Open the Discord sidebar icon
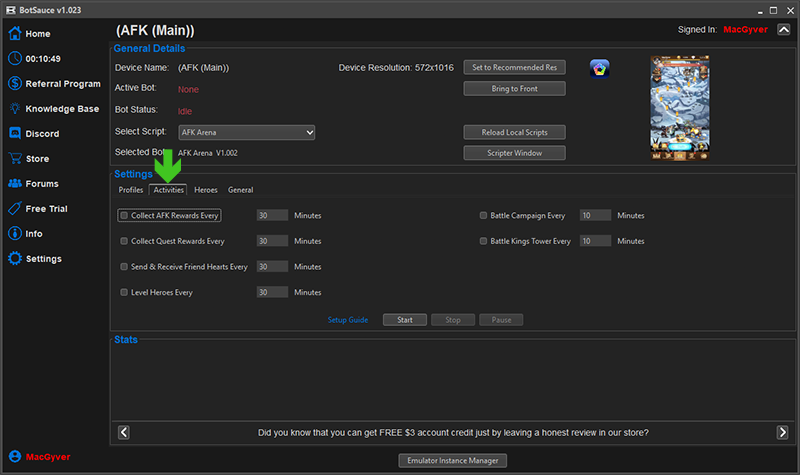 pos(15,134)
